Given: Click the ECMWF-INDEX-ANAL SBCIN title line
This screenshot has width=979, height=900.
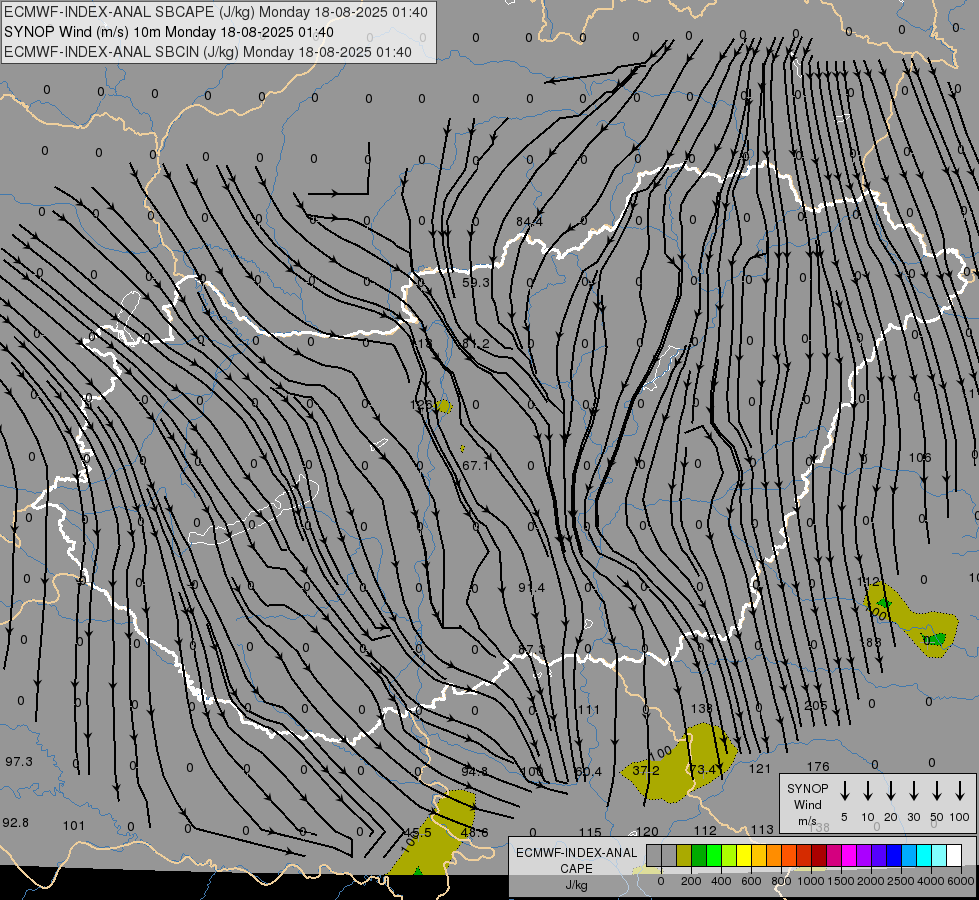Looking at the screenshot, I should pos(208,52).
